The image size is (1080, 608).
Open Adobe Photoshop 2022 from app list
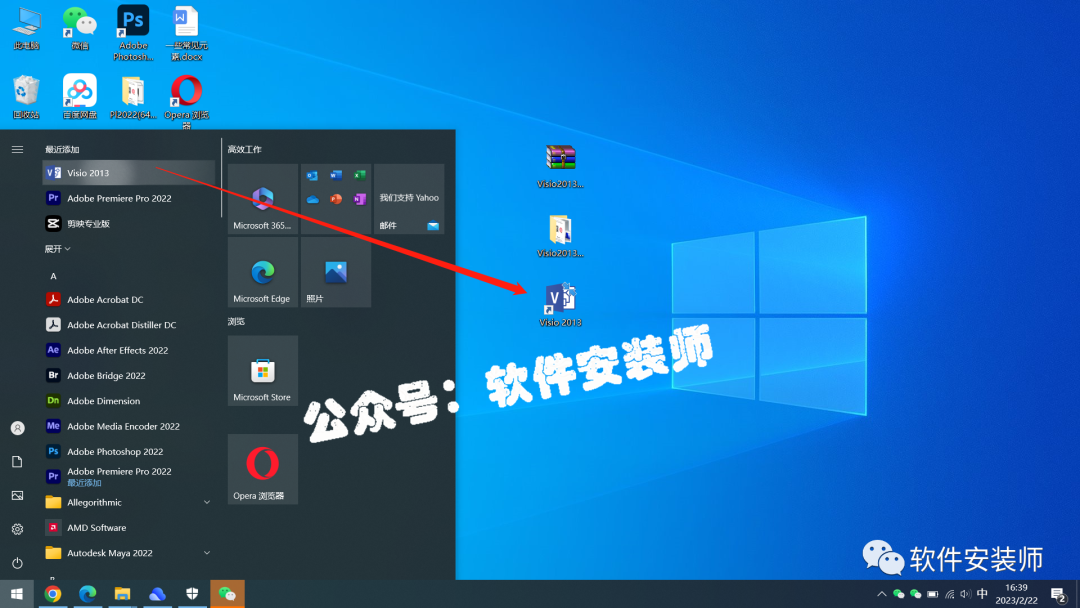(129, 452)
